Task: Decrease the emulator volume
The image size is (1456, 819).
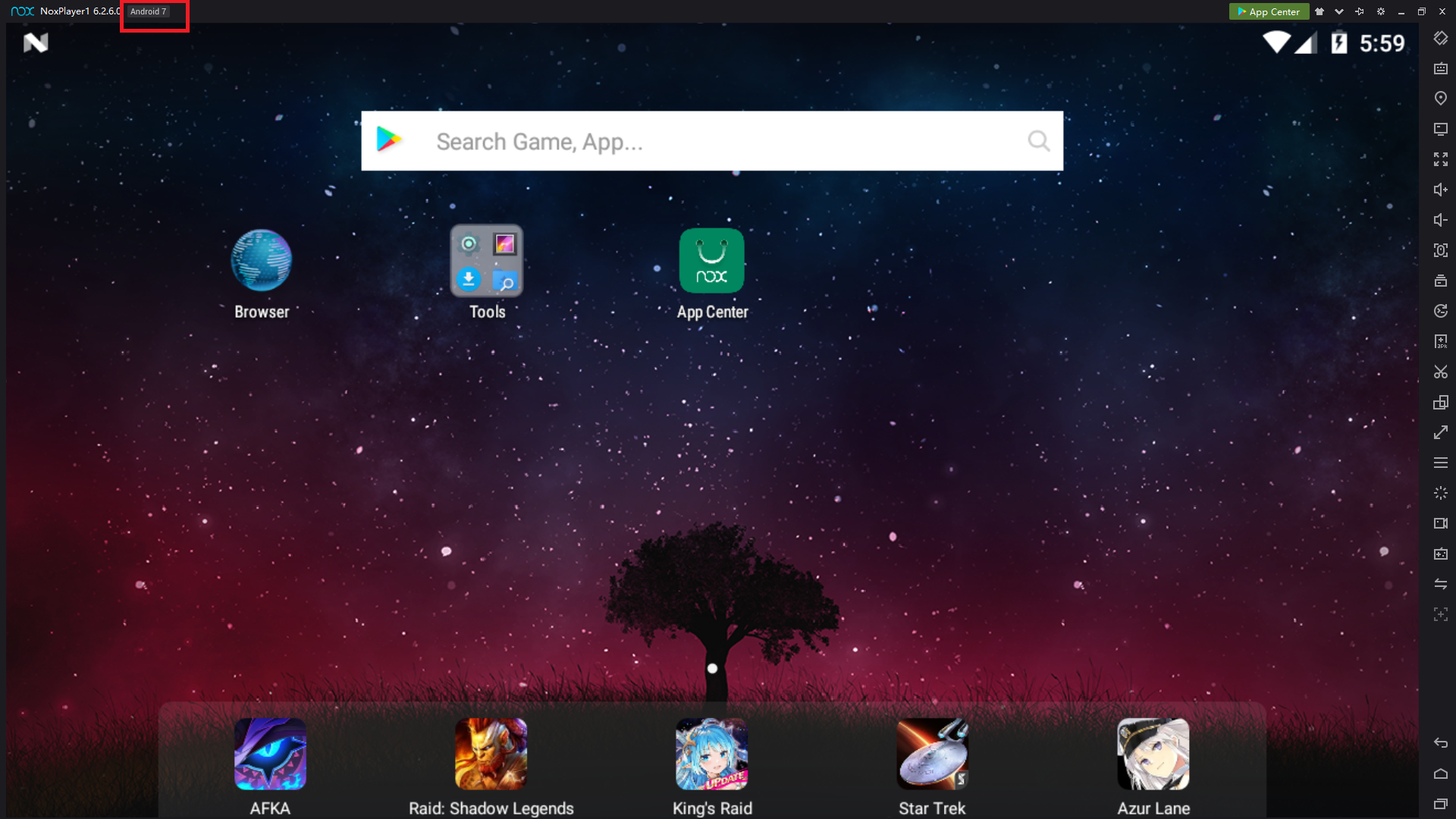Action: [x=1441, y=220]
